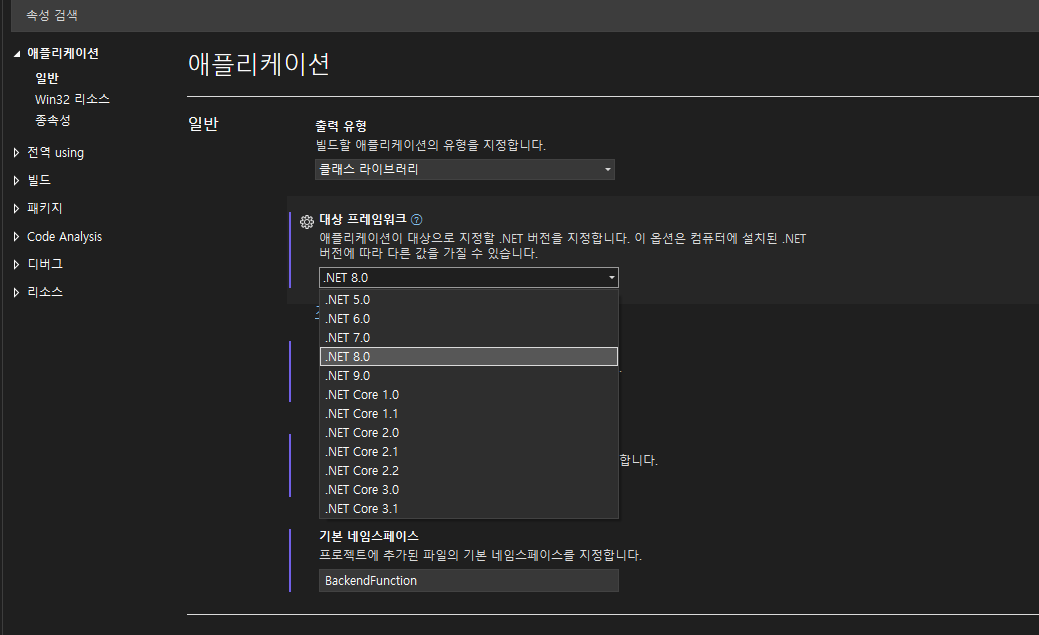Click the gear icon beside 대상 프레임워크

click(x=307, y=221)
